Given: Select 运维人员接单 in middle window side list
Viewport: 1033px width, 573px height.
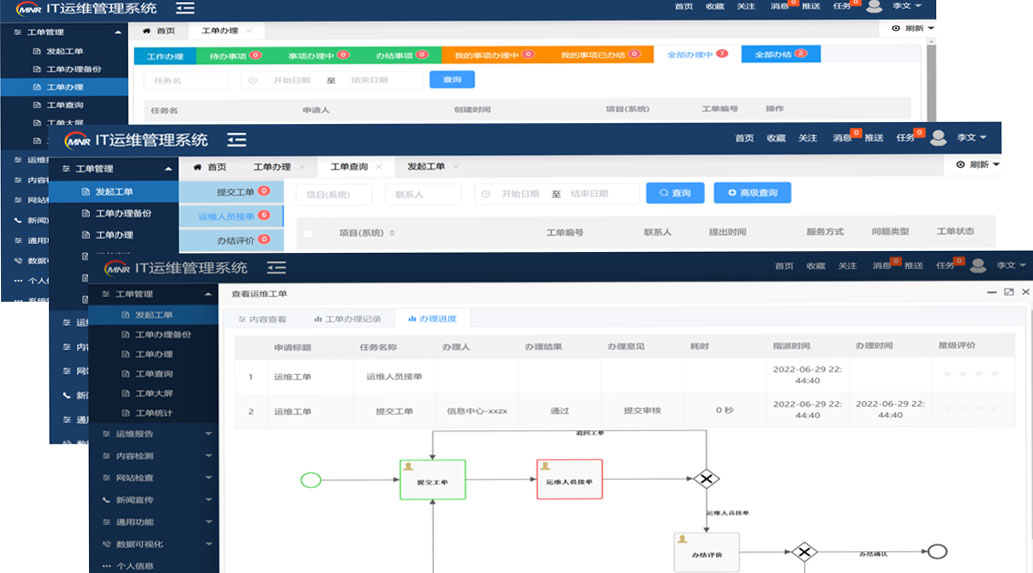Looking at the screenshot, I should pos(231,216).
